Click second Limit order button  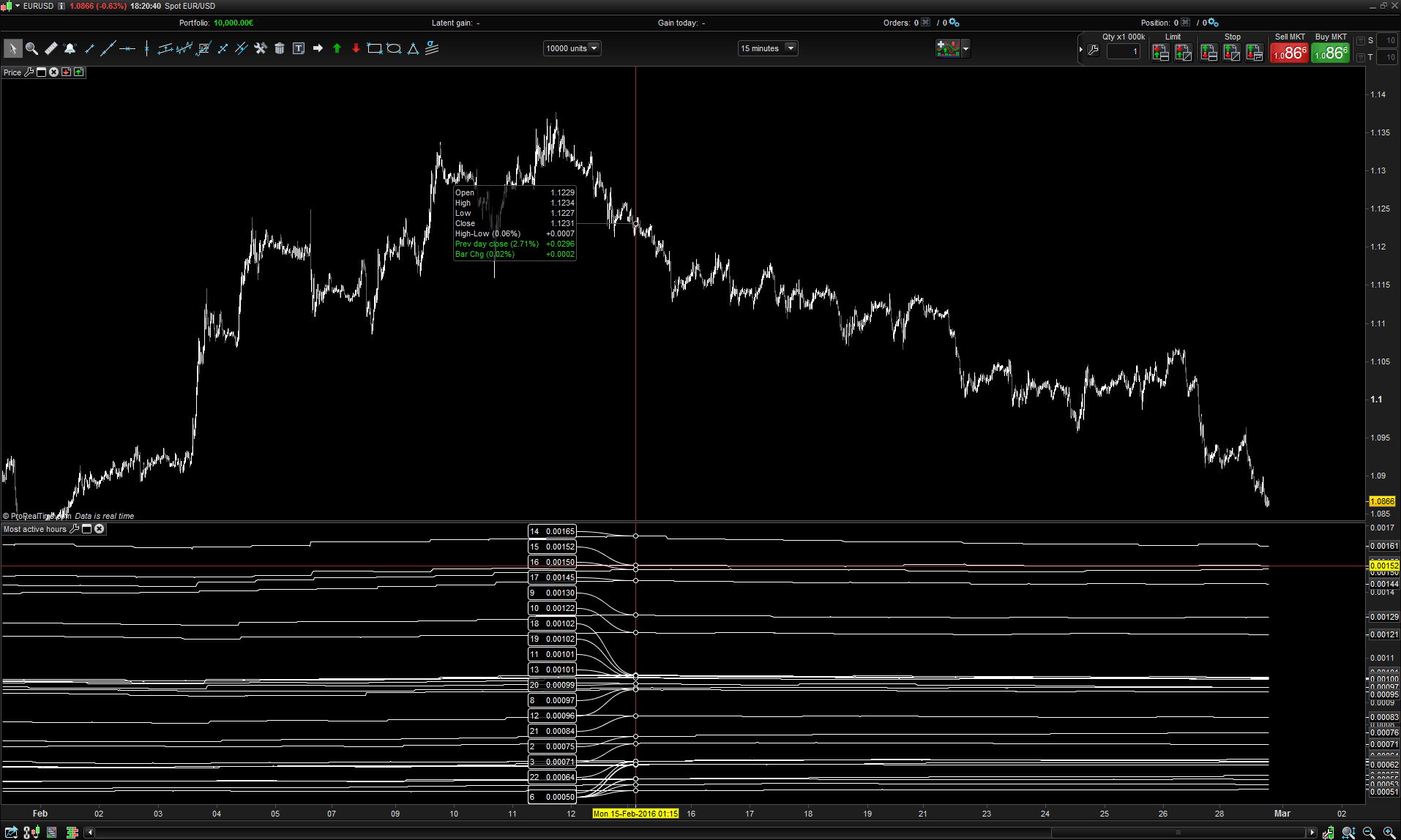pyautogui.click(x=1183, y=53)
